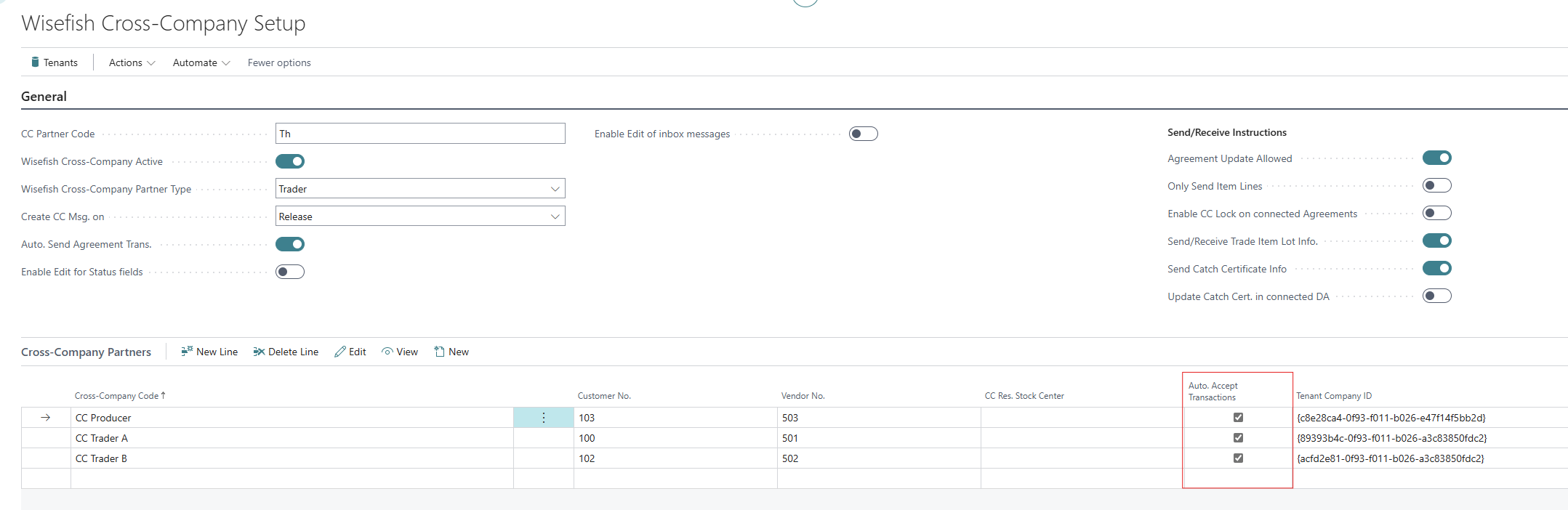Click tenant ID starting 89393b4c
This screenshot has width=1568, height=510.
coord(1391,438)
